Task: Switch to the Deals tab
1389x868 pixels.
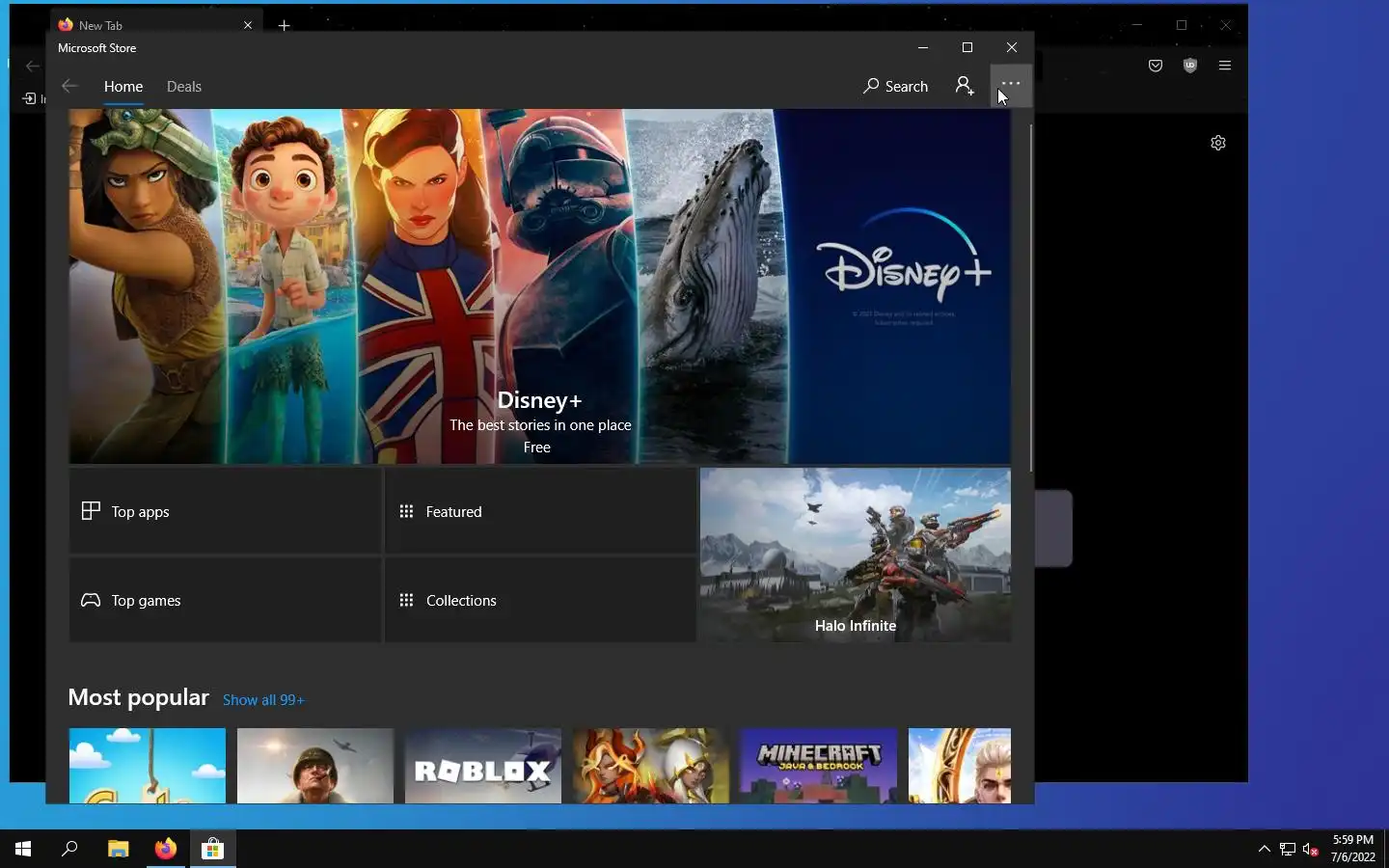Action: tap(184, 86)
